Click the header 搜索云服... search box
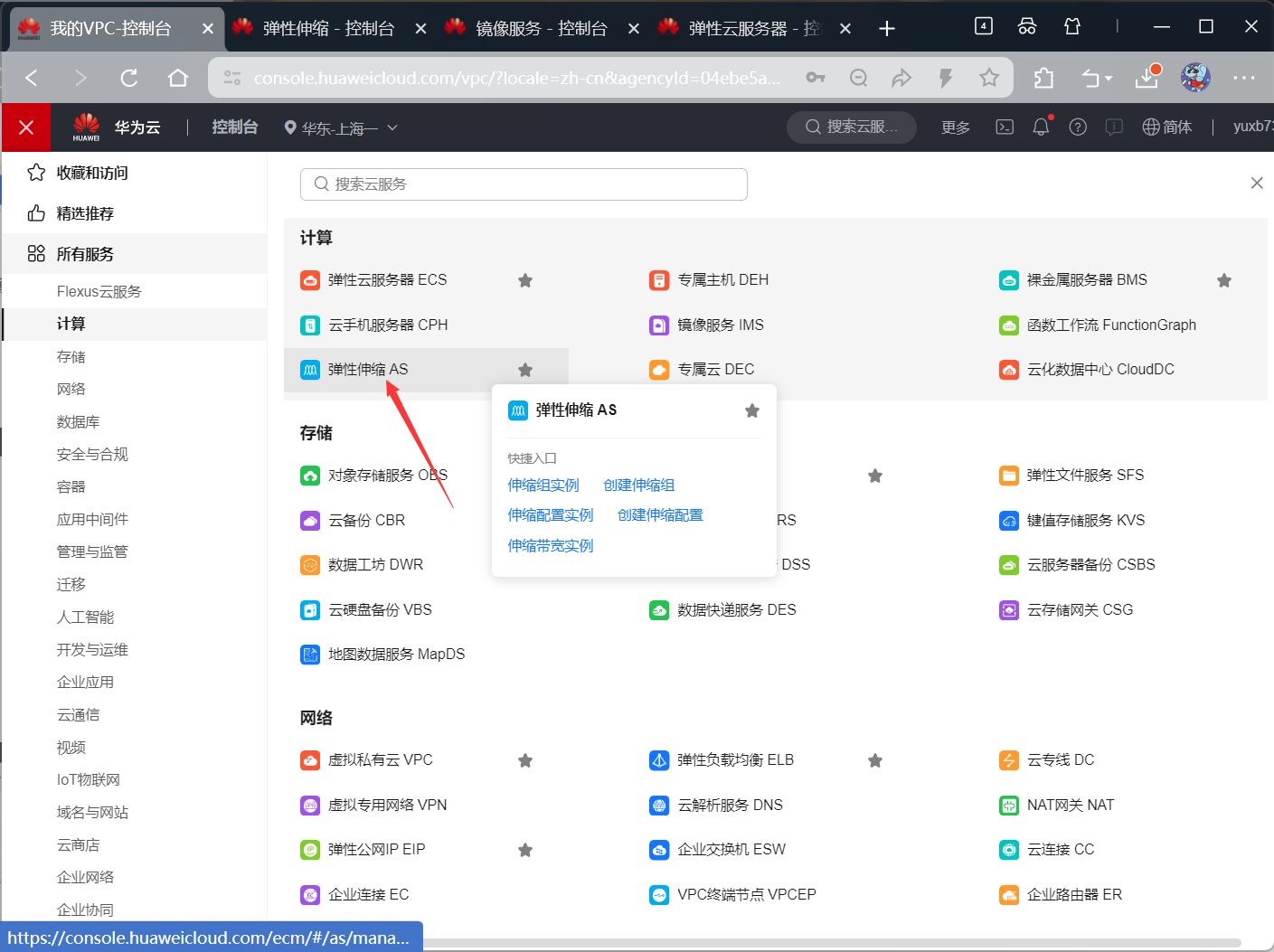This screenshot has width=1274, height=952. (x=852, y=127)
